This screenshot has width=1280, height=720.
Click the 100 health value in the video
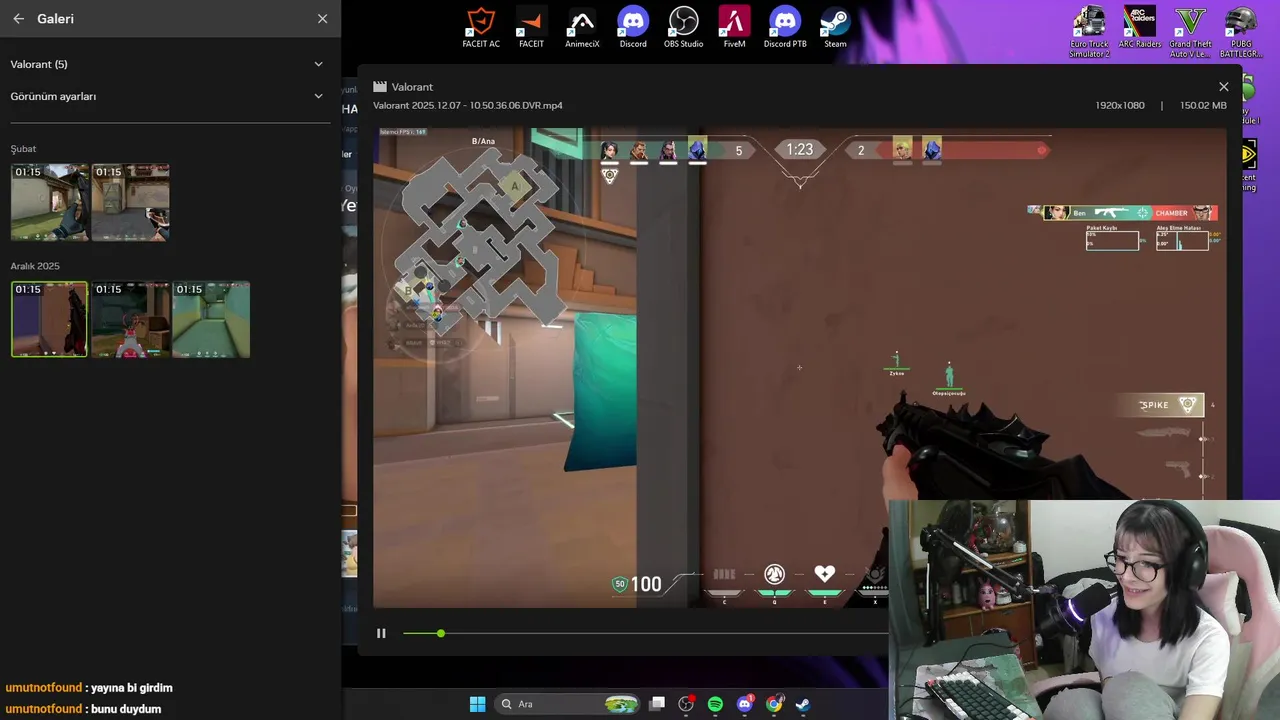pos(646,584)
